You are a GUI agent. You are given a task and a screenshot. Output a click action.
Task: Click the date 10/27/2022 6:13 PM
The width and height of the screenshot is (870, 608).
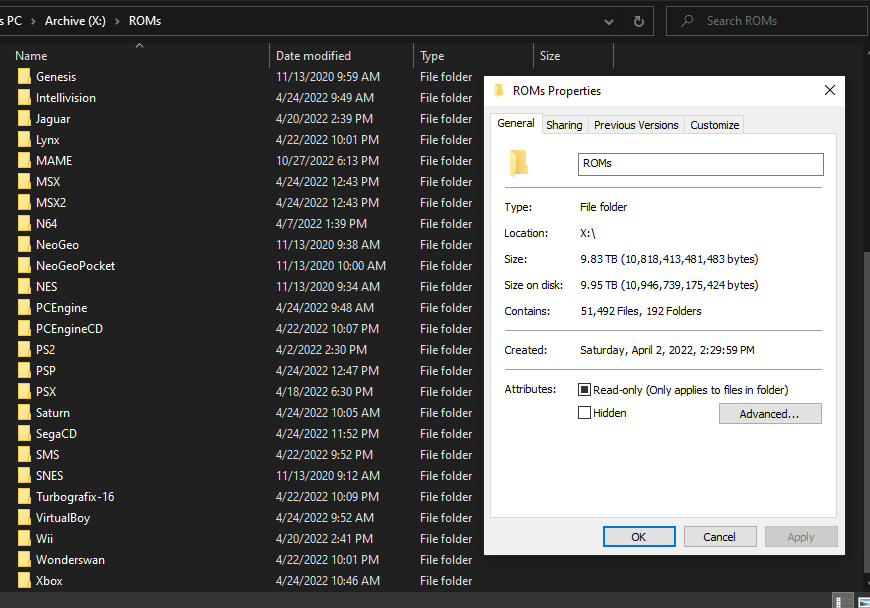click(x=327, y=161)
